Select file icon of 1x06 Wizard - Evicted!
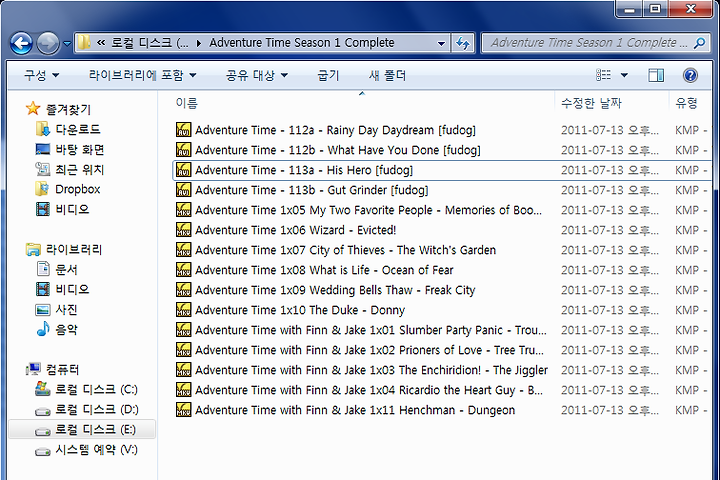720x480 pixels. tap(183, 230)
